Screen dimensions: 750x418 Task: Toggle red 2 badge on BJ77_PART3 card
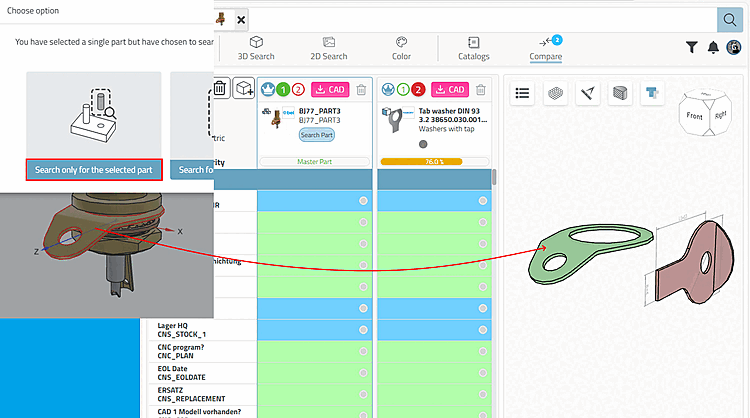pyautogui.click(x=298, y=89)
